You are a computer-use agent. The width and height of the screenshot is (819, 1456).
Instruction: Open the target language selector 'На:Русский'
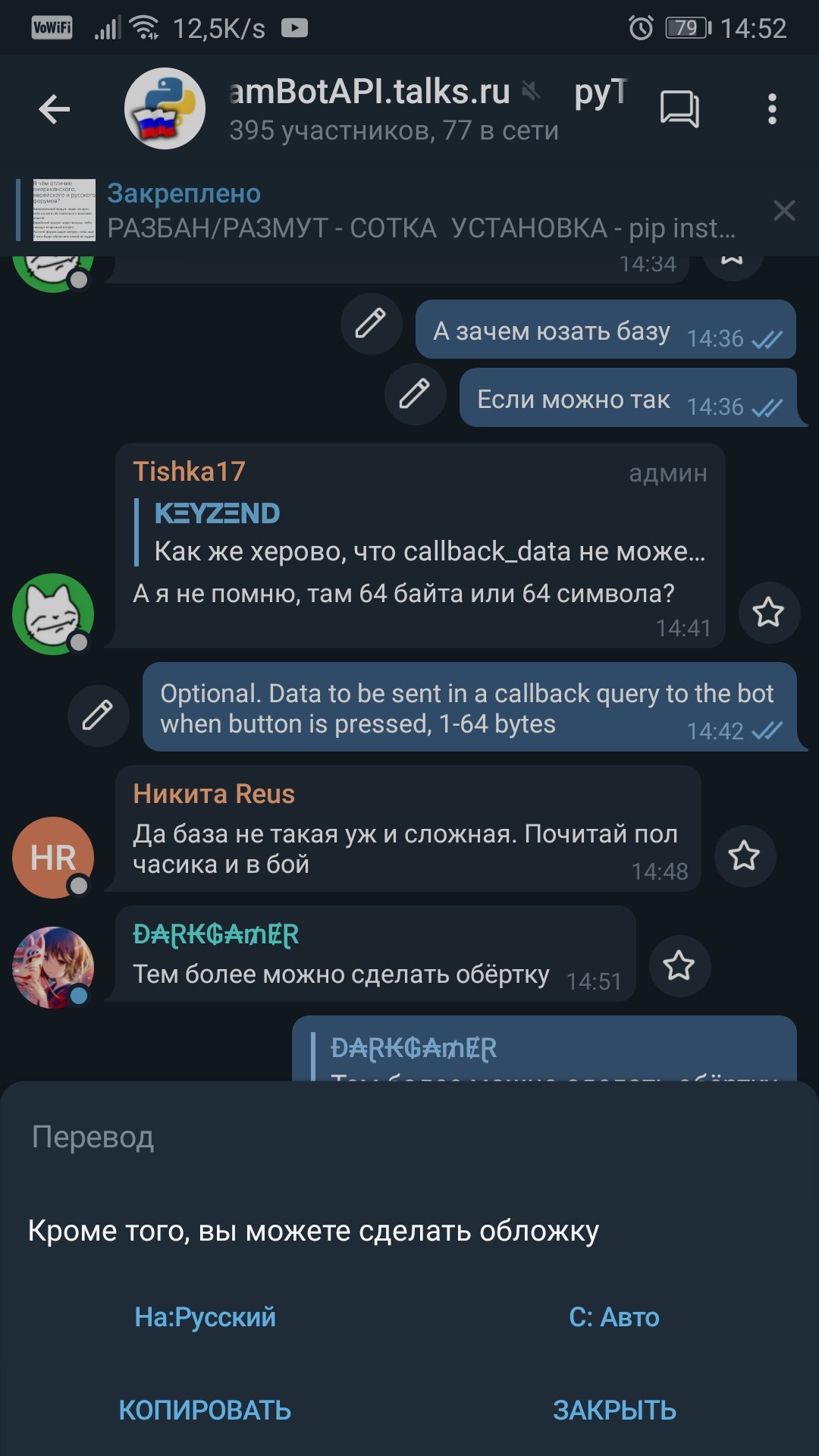pos(205,1317)
